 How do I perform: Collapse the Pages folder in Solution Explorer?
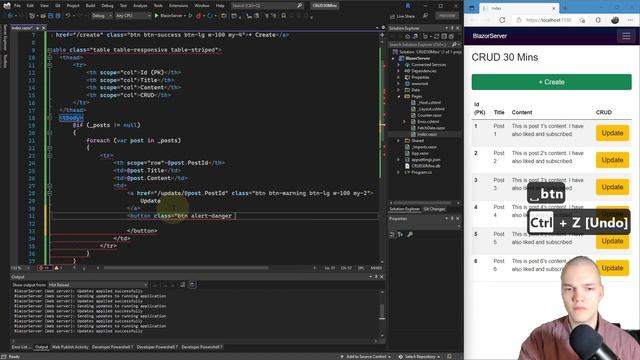399,96
